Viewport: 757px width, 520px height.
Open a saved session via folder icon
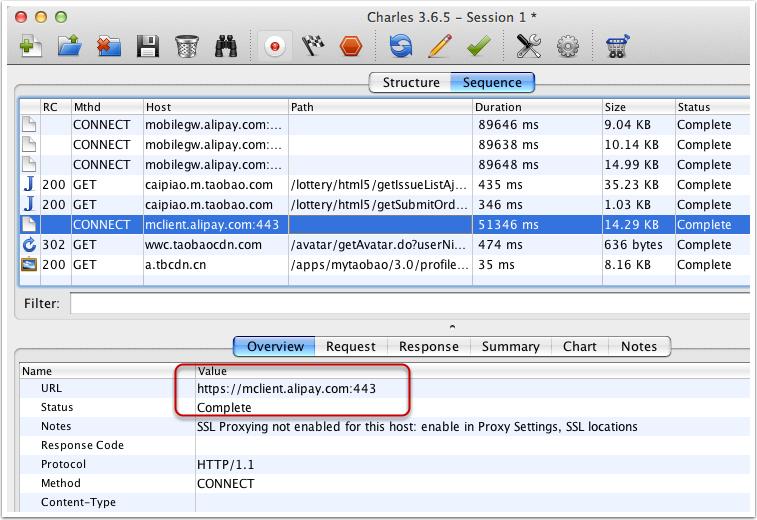point(68,46)
